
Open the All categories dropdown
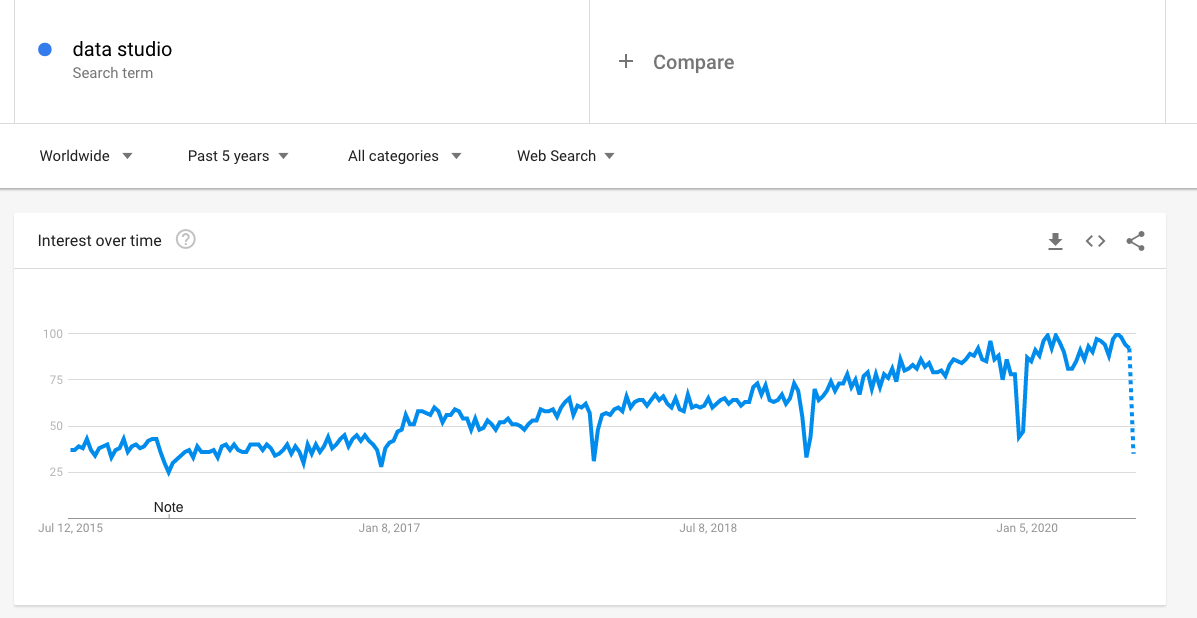[405, 156]
